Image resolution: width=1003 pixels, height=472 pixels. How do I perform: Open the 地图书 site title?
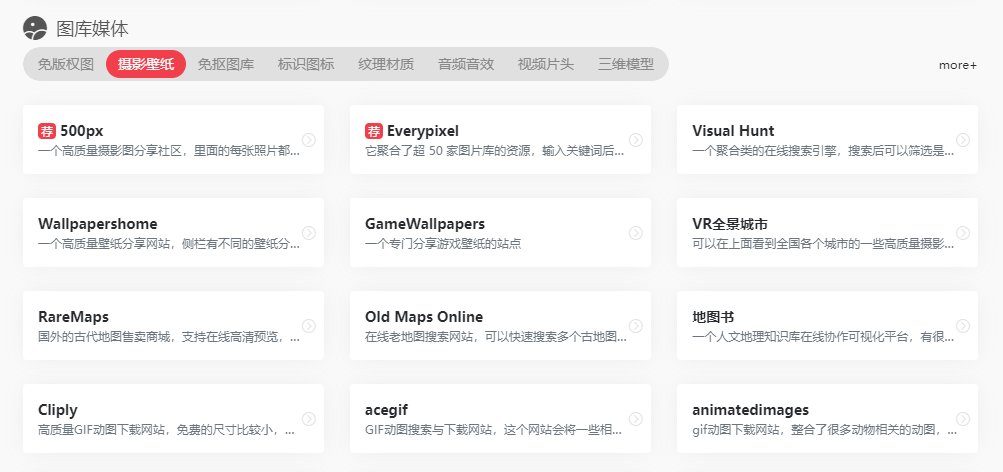coord(713,317)
